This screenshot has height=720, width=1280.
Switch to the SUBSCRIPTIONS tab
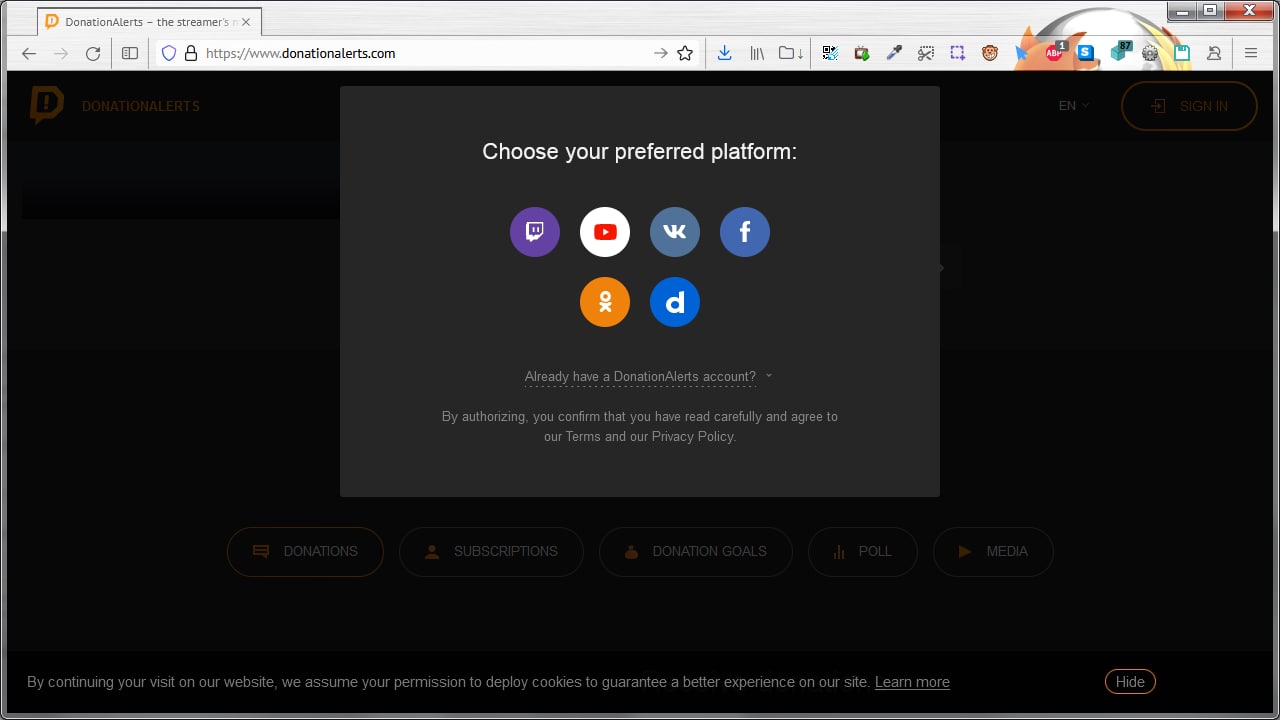tap(491, 552)
